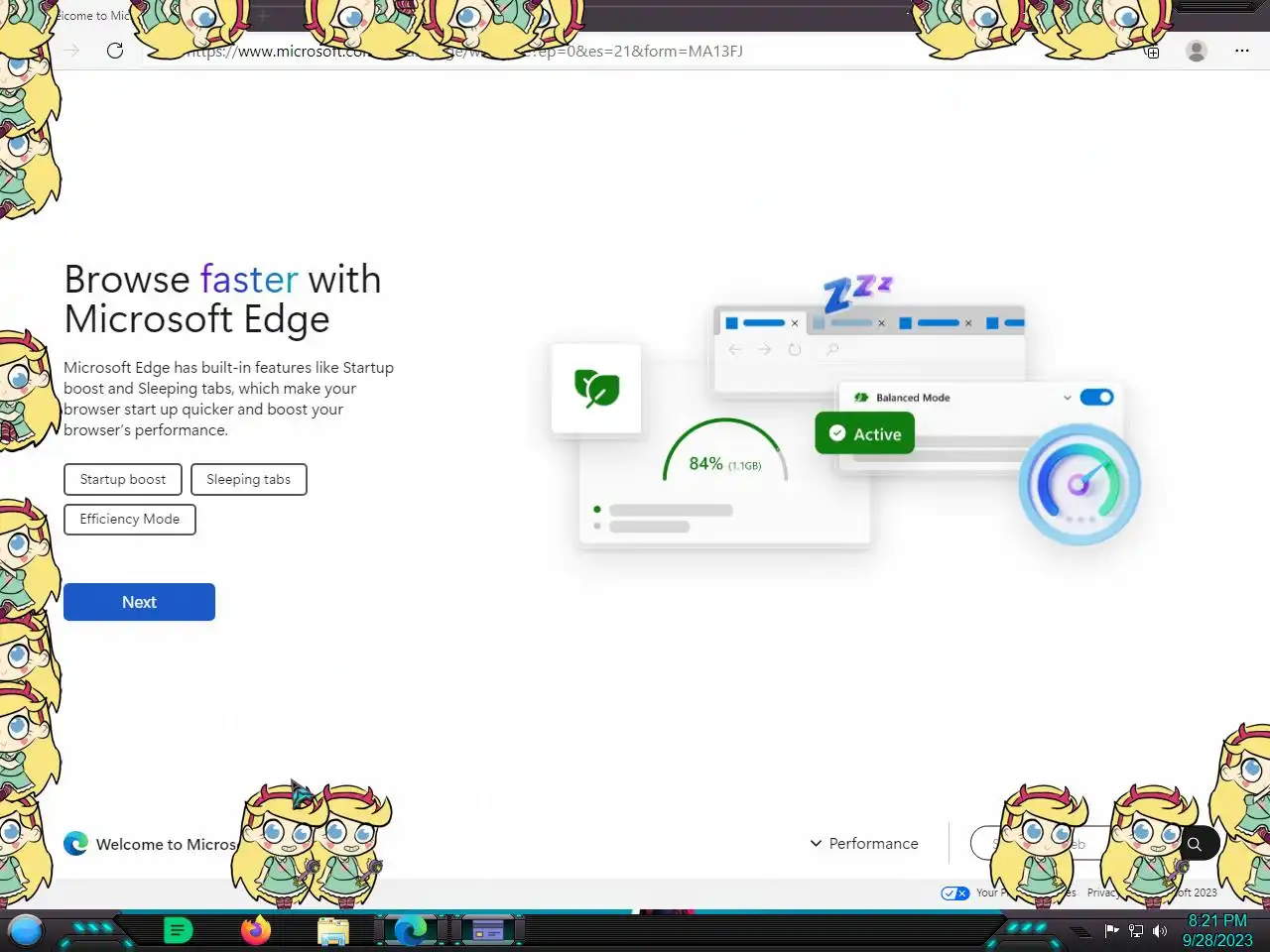Click the Microsoft Edge taskbar icon
1270x952 pixels.
[x=411, y=930]
